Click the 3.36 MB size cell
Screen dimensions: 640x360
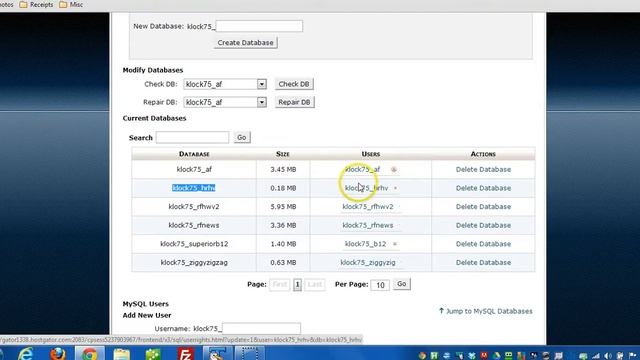[x=283, y=225]
